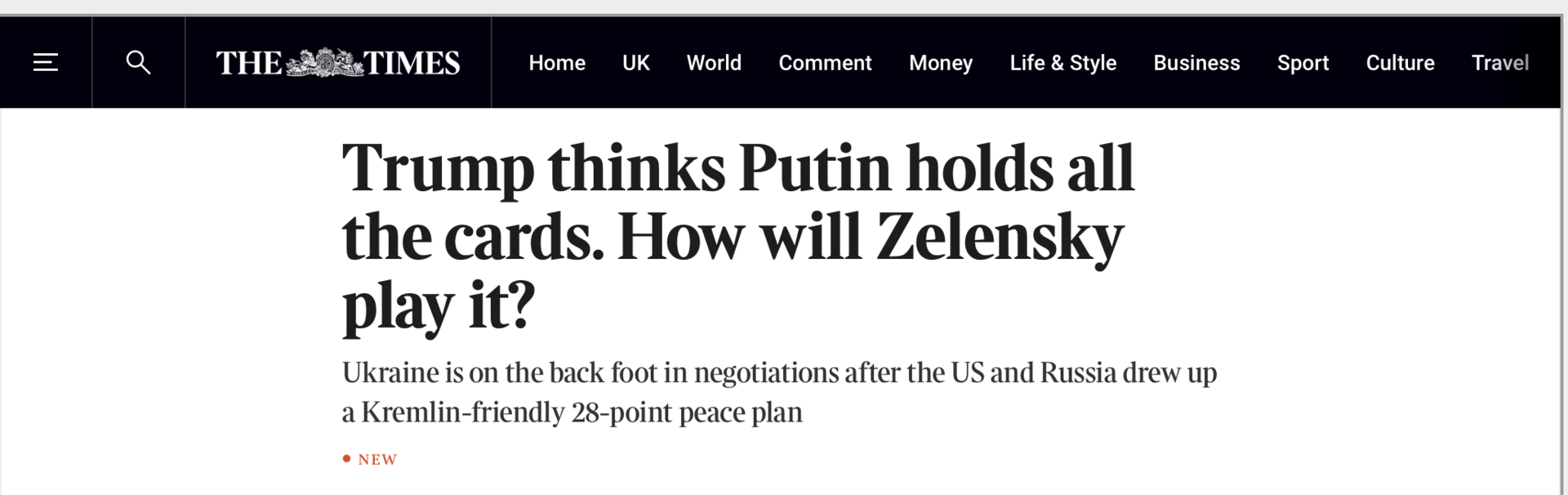Select World in the navigation bar
The height and width of the screenshot is (495, 1568).
pyautogui.click(x=714, y=63)
